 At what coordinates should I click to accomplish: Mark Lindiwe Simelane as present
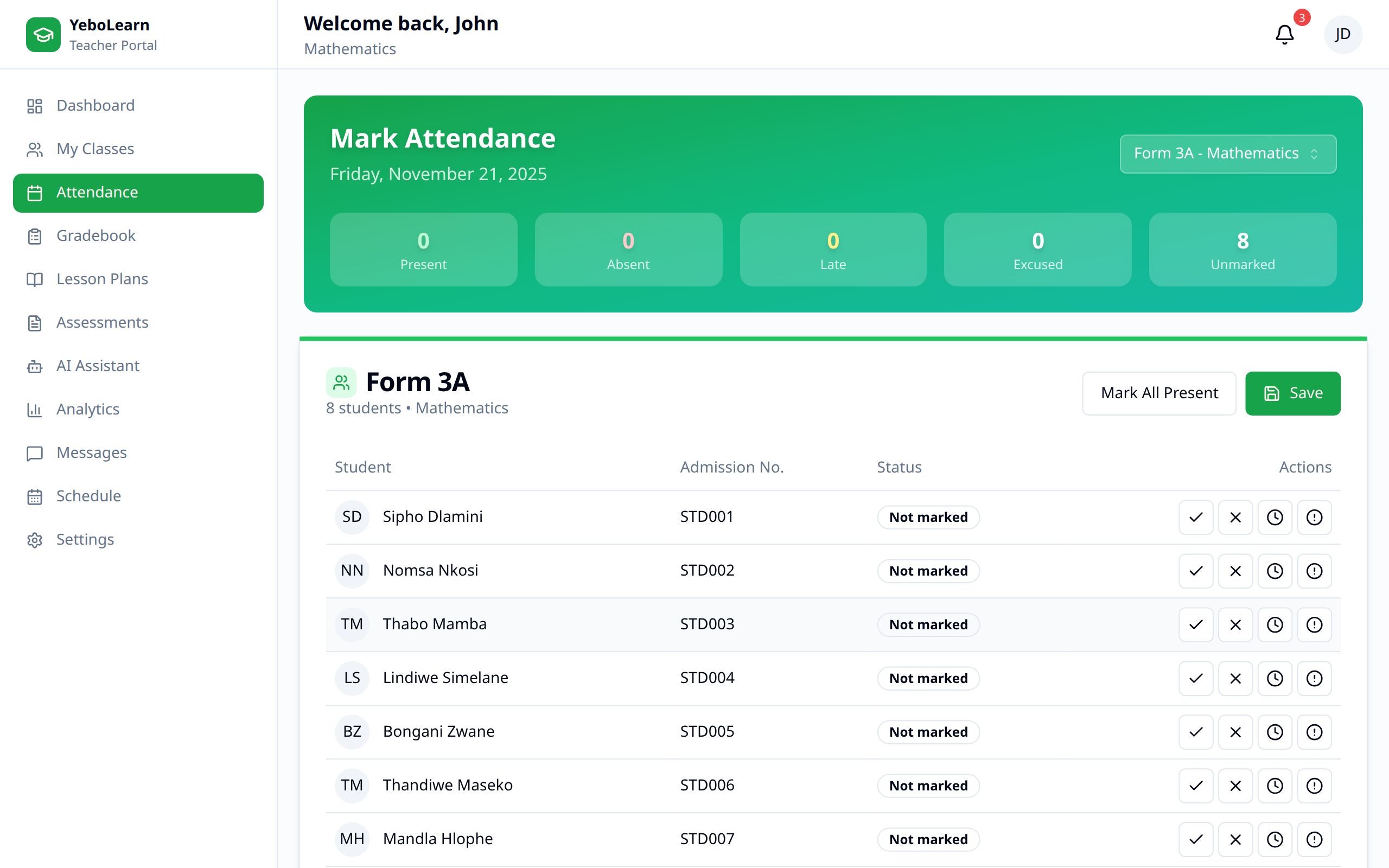coord(1196,678)
